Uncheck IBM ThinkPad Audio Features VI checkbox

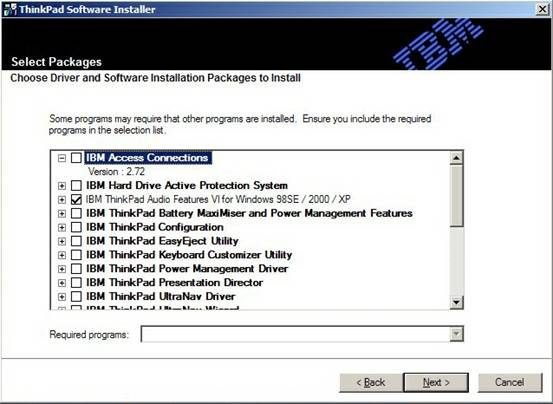(76, 200)
